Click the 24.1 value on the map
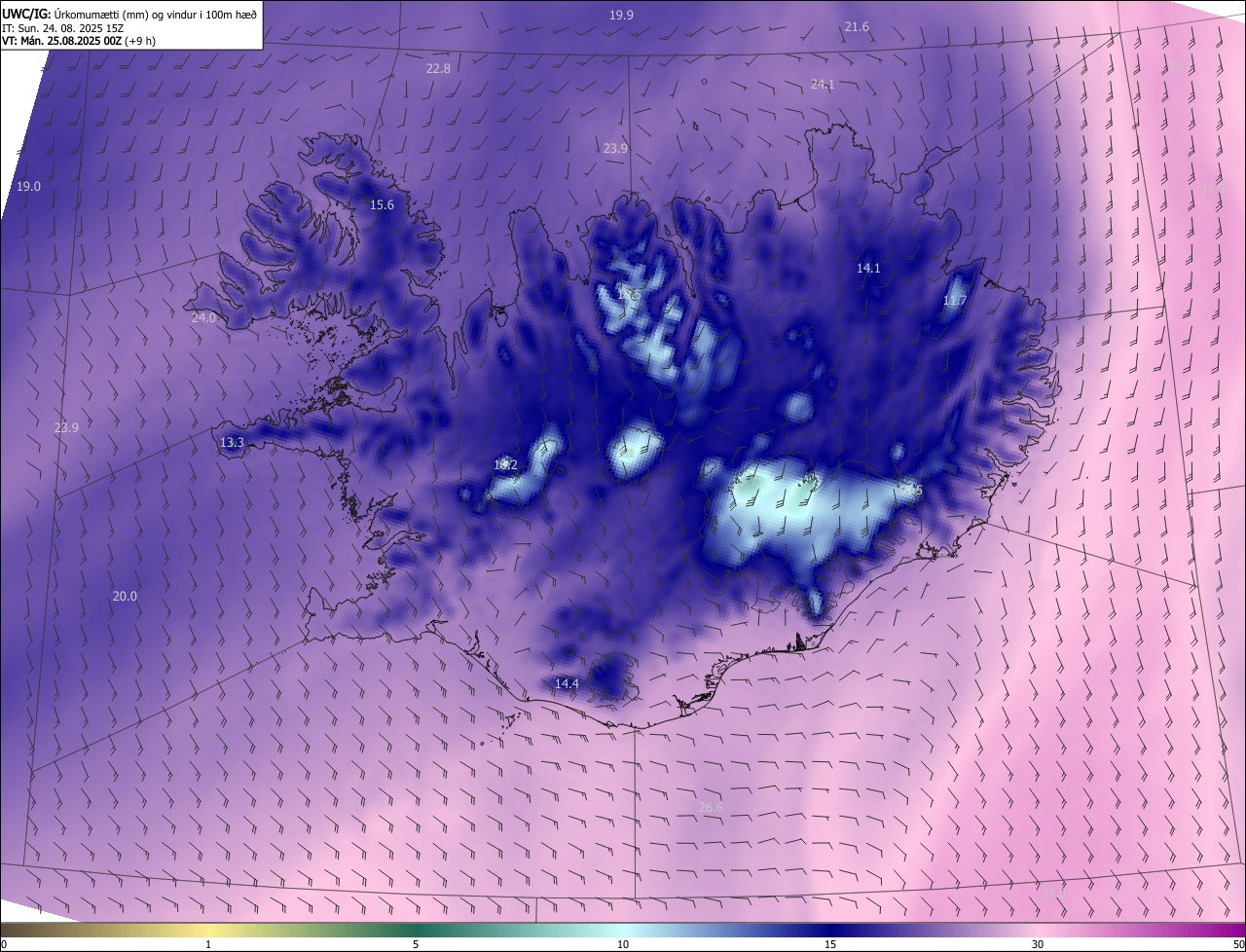Screen dimensions: 1246x952 tap(823, 84)
